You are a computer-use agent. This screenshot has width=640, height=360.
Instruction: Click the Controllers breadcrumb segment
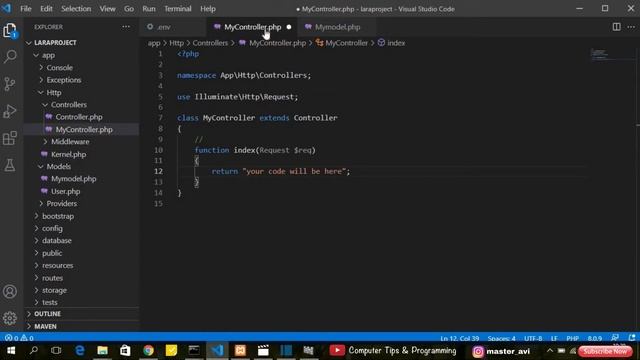pos(210,43)
